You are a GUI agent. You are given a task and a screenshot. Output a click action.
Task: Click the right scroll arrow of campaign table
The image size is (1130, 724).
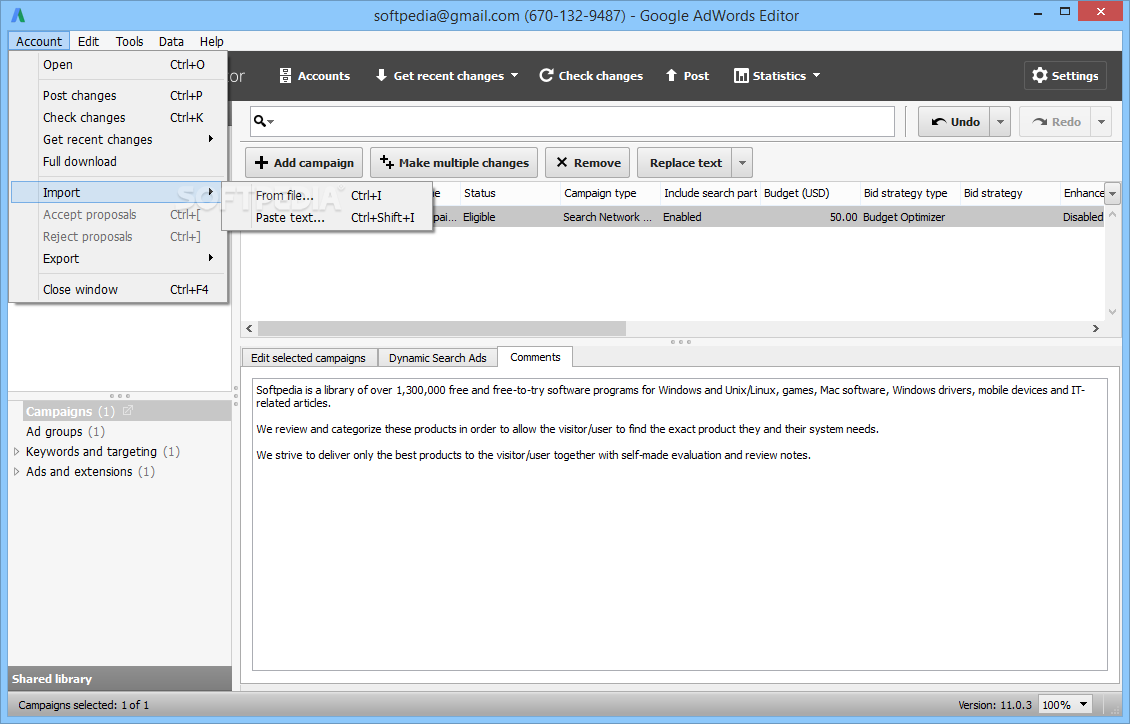pyautogui.click(x=1096, y=329)
